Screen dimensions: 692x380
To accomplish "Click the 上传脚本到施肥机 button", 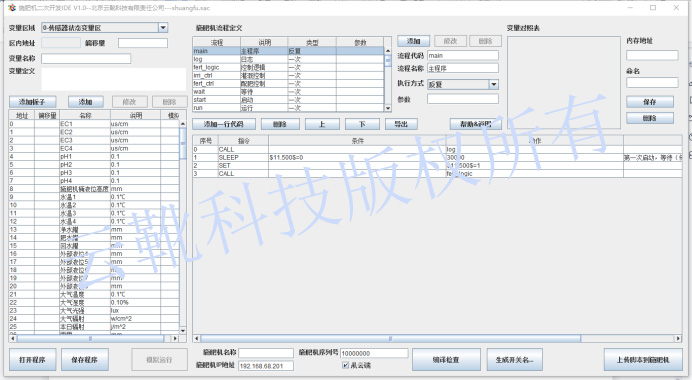I will [643, 360].
